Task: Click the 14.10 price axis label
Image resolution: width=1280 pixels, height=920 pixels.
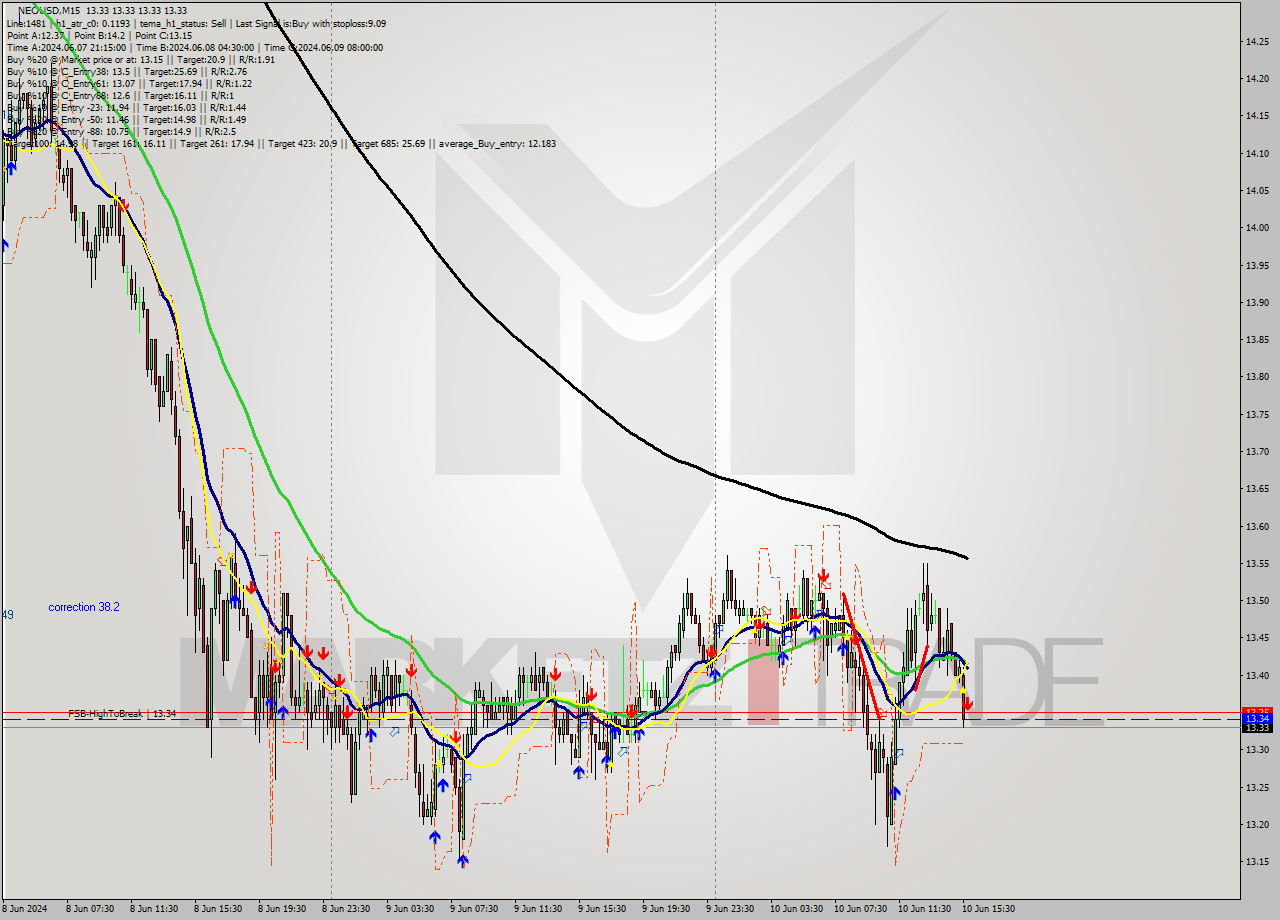Action: coord(1258,153)
